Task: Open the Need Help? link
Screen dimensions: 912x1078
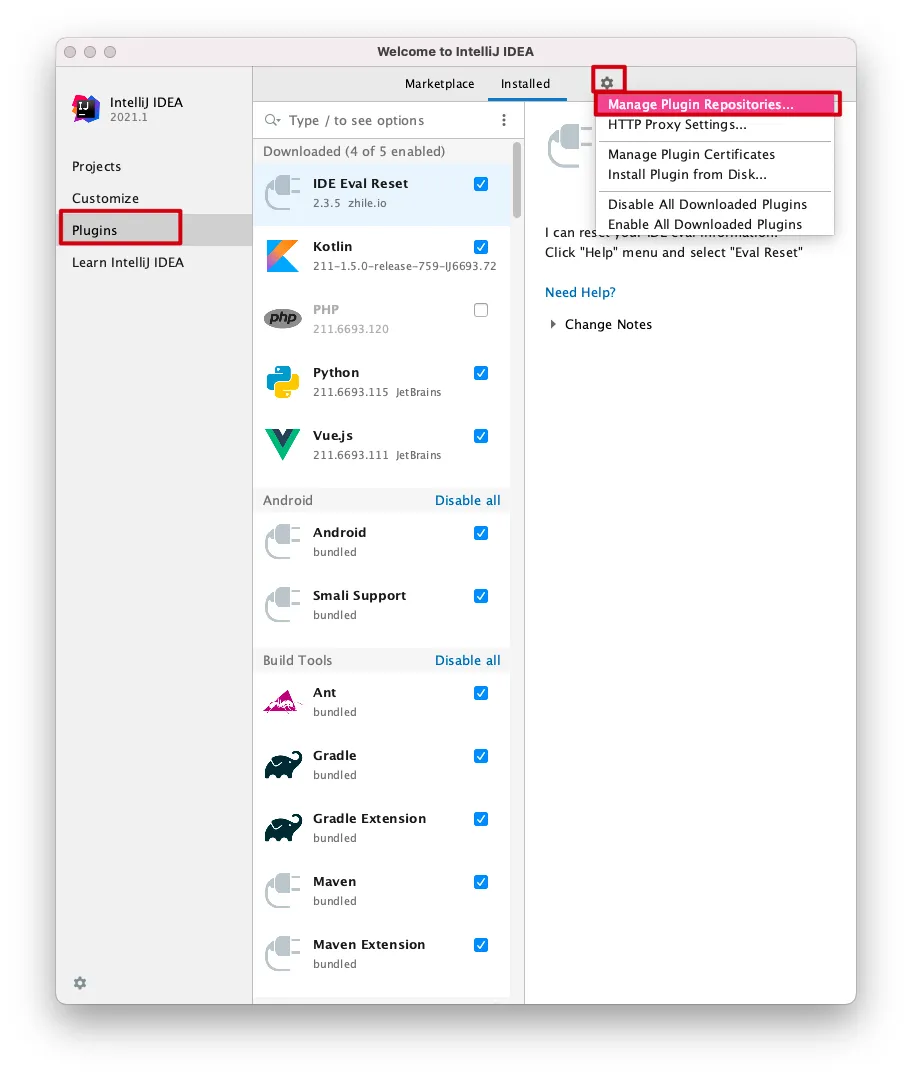Action: point(580,292)
